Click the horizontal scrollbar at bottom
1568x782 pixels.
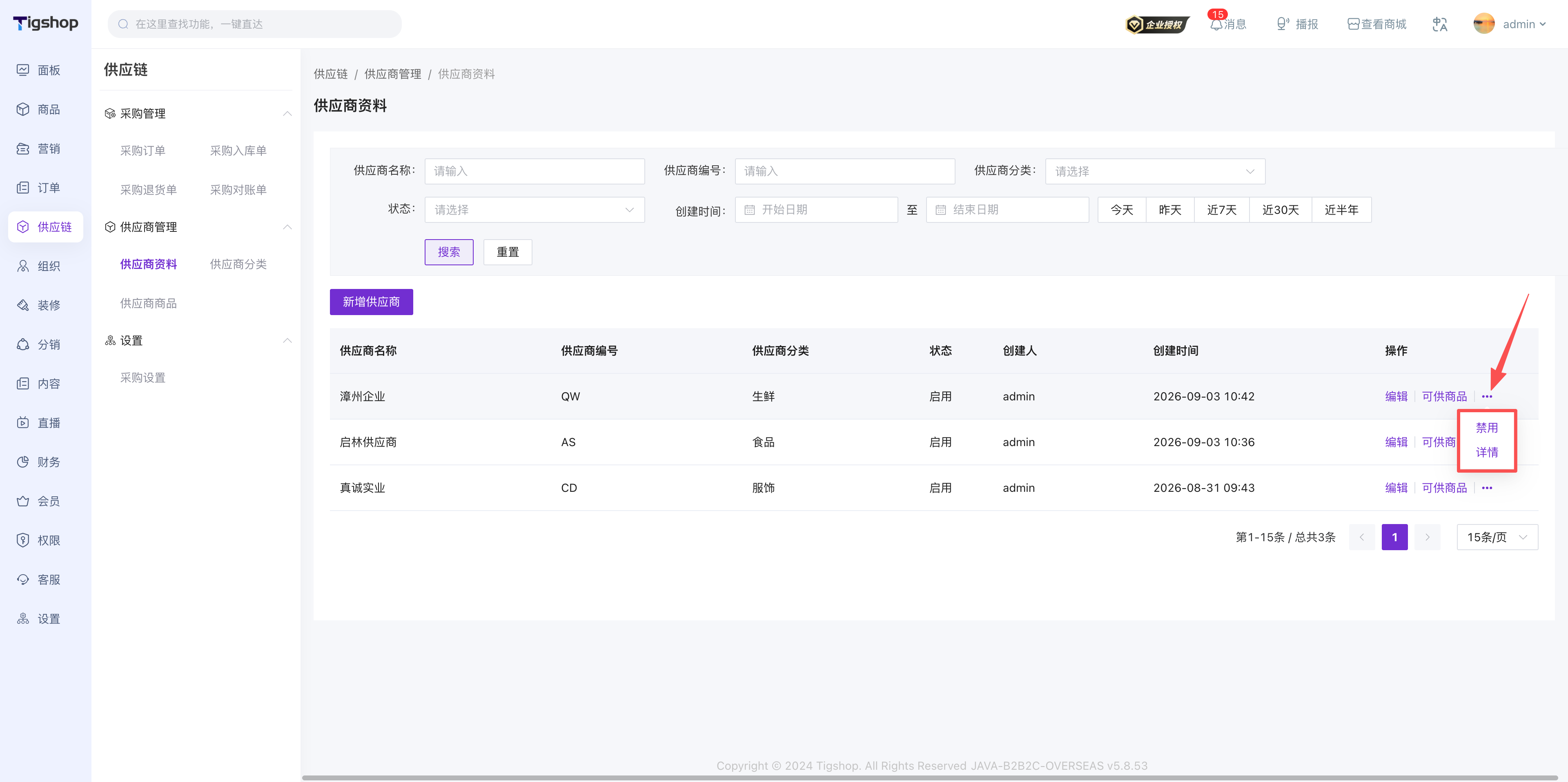pos(929,778)
